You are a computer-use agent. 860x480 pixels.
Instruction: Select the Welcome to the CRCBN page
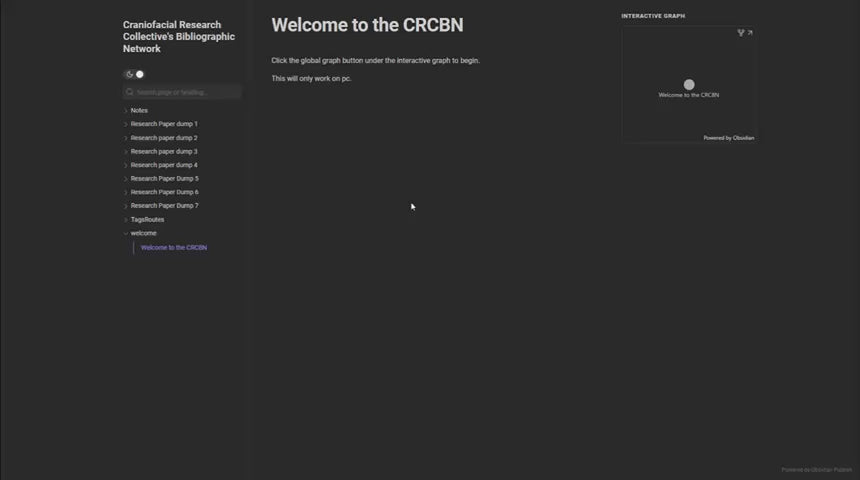coord(173,247)
